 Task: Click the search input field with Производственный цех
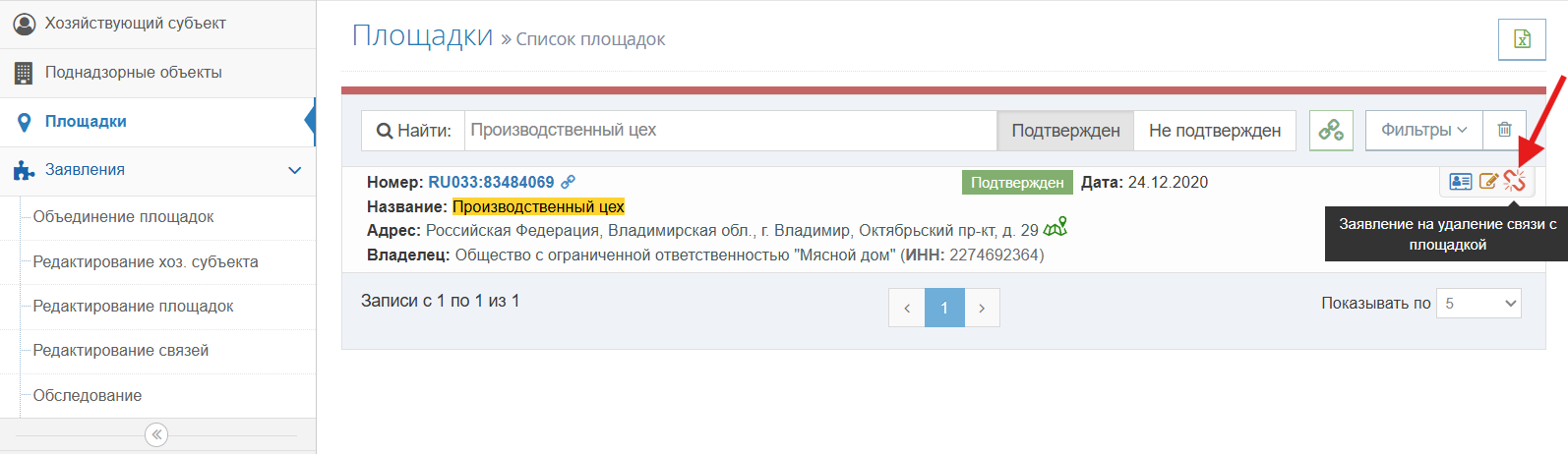[x=730, y=131]
